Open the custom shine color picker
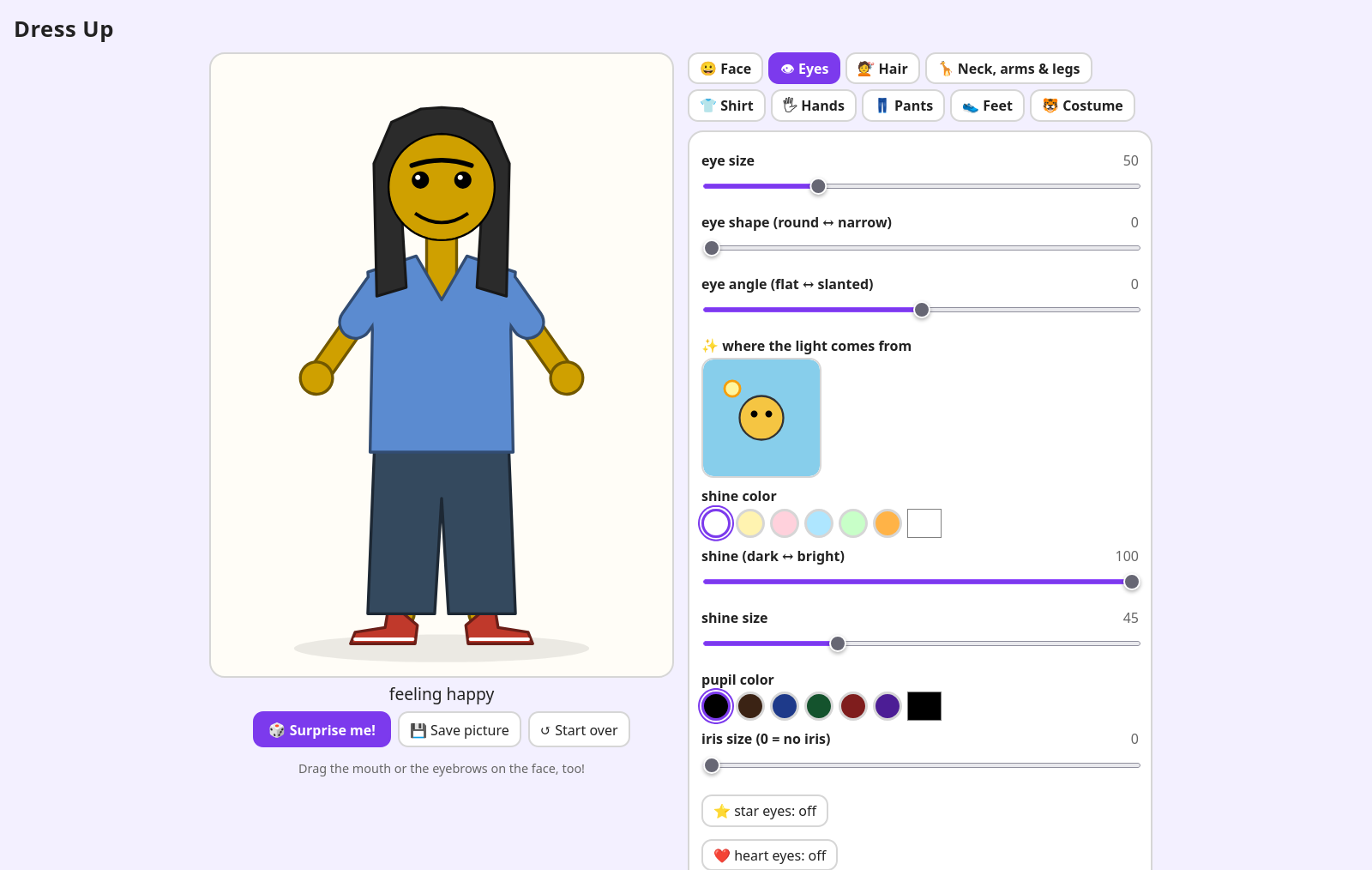 [x=924, y=523]
